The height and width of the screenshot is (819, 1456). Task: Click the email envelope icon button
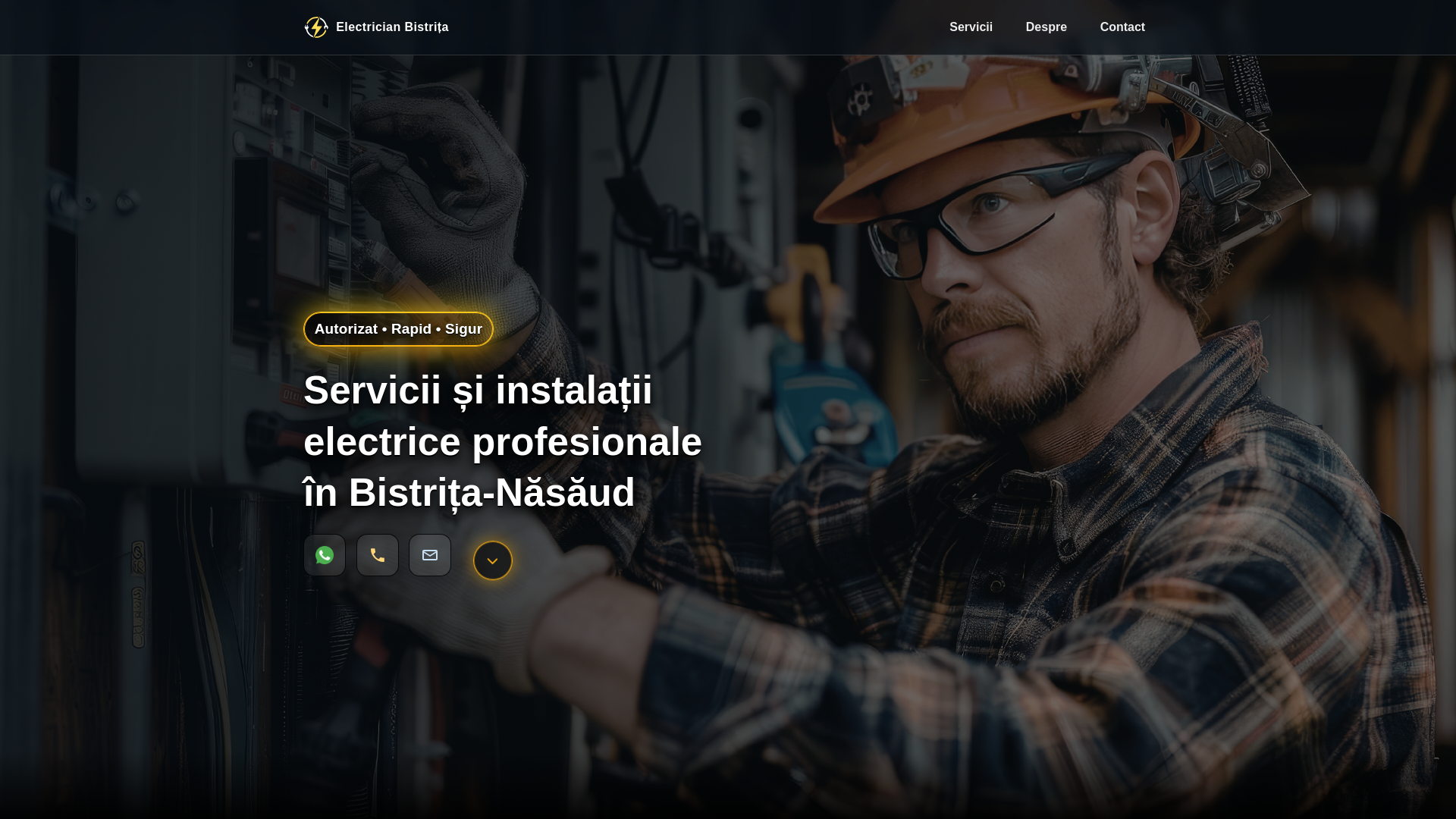(430, 555)
